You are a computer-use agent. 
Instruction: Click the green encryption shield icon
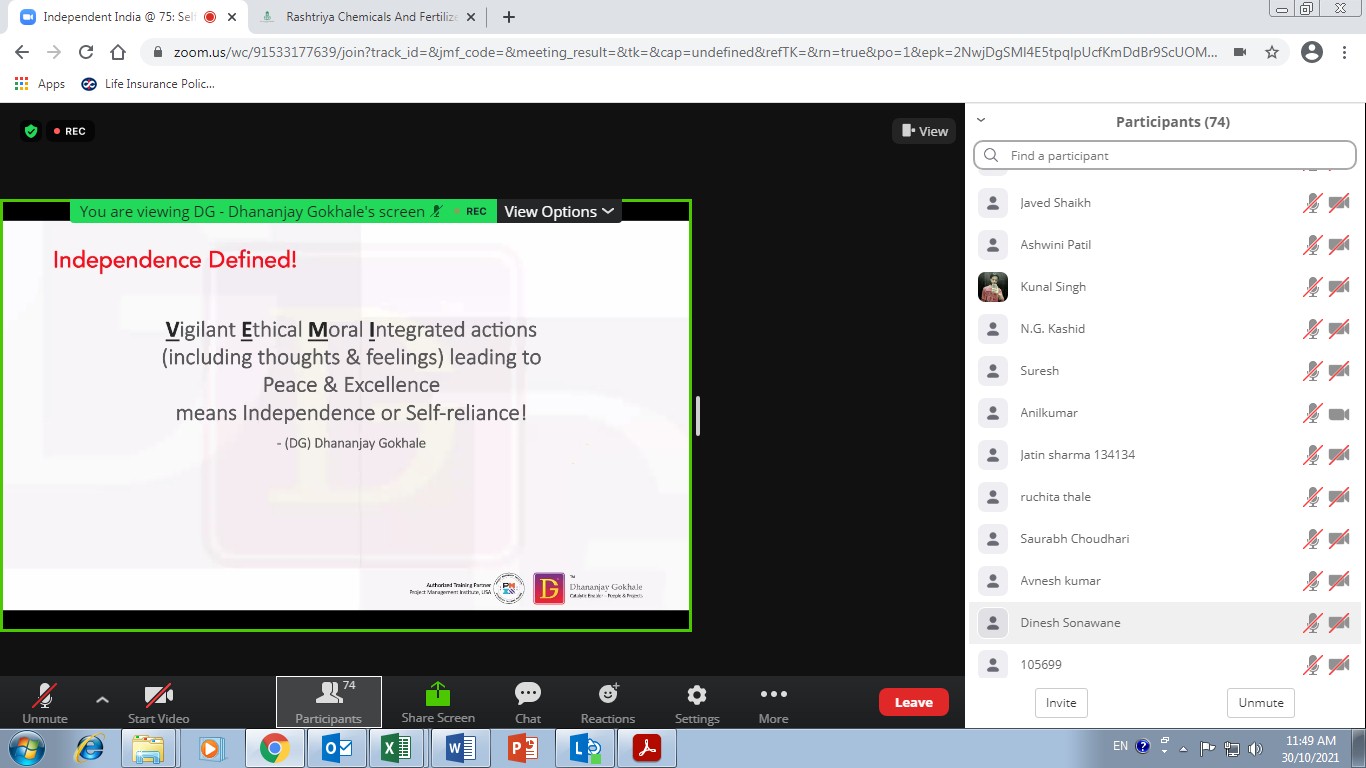pyautogui.click(x=31, y=131)
